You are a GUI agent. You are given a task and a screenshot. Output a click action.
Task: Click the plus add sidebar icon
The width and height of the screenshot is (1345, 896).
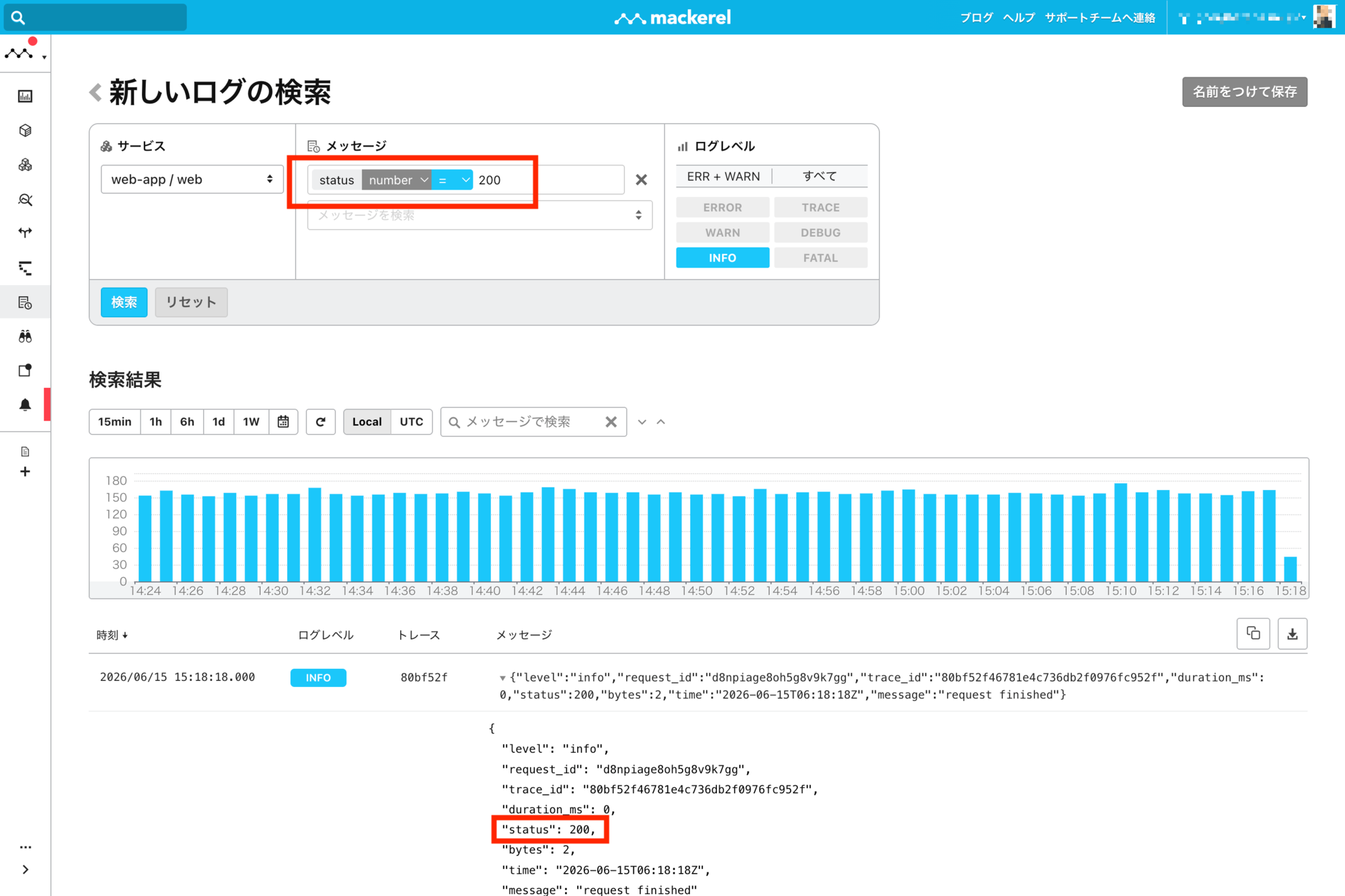click(25, 472)
